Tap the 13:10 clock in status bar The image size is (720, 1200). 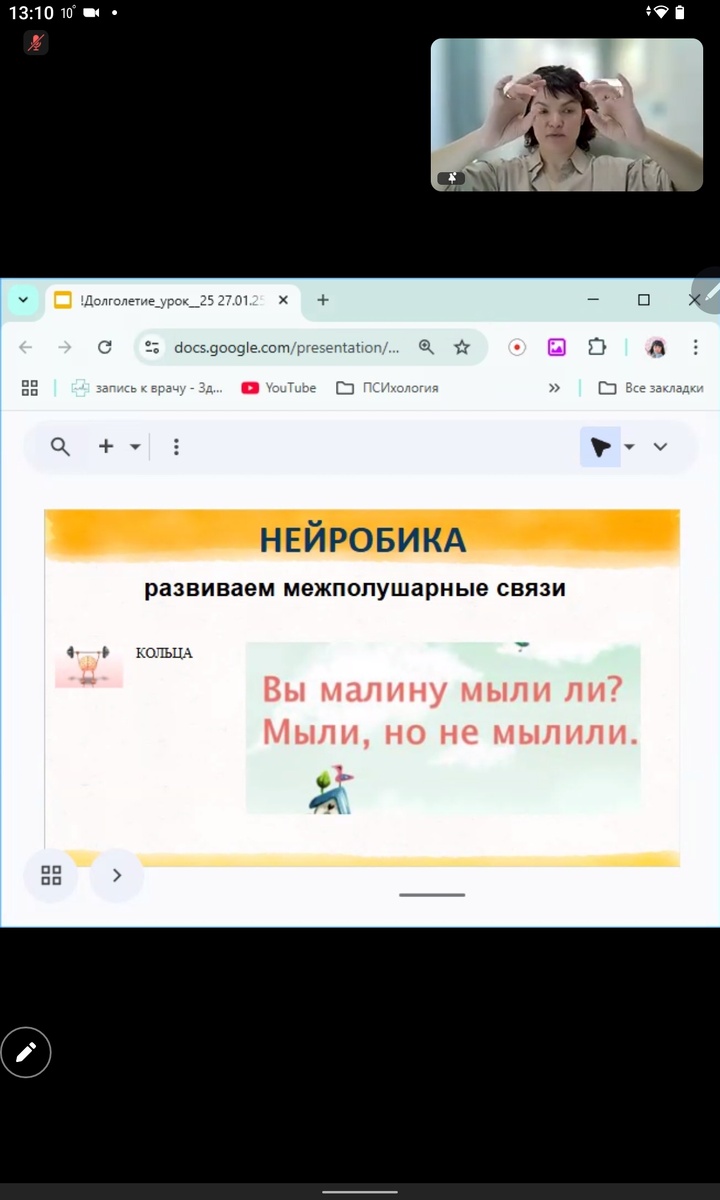tap(30, 13)
